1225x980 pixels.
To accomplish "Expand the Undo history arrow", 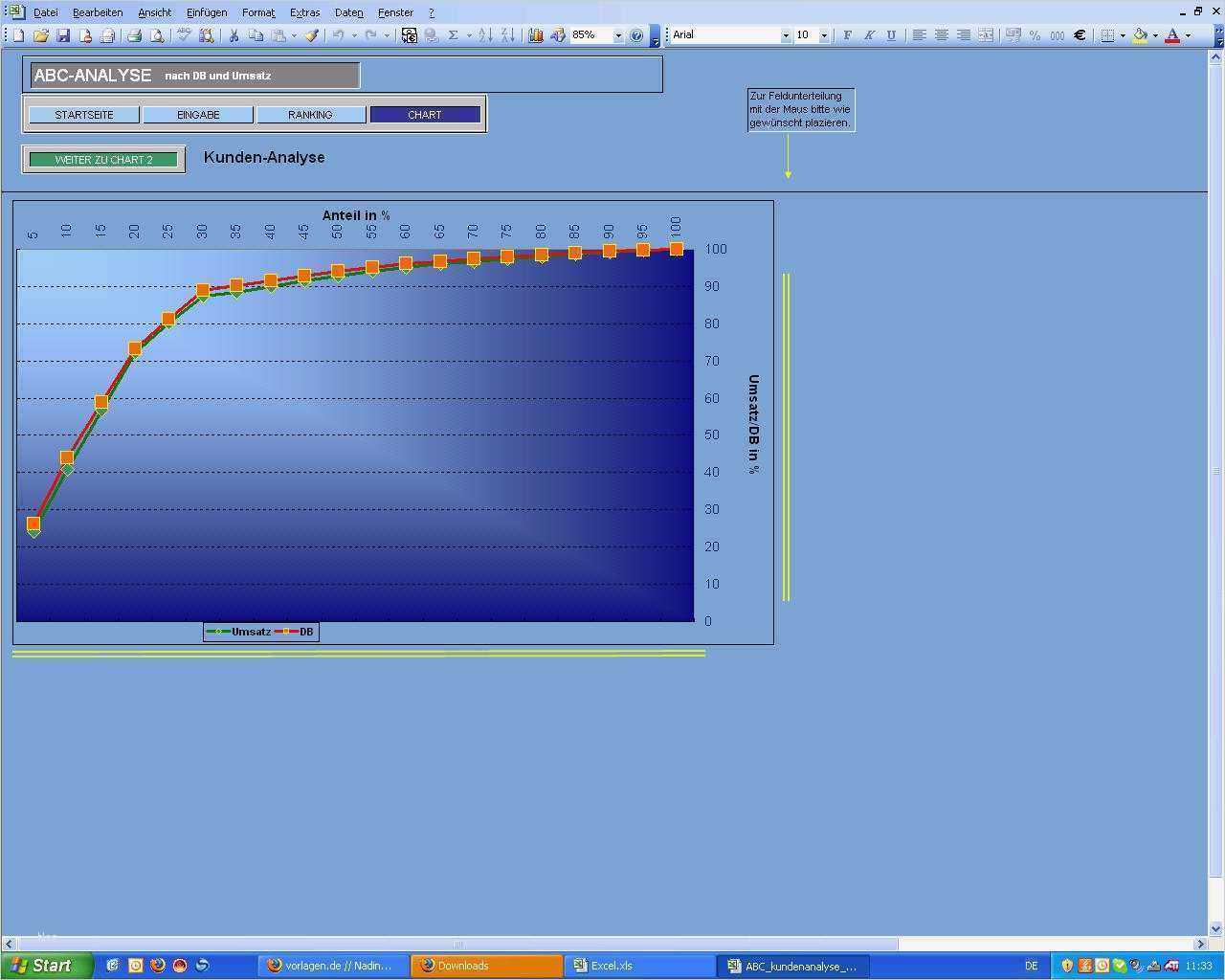I will click(x=353, y=35).
